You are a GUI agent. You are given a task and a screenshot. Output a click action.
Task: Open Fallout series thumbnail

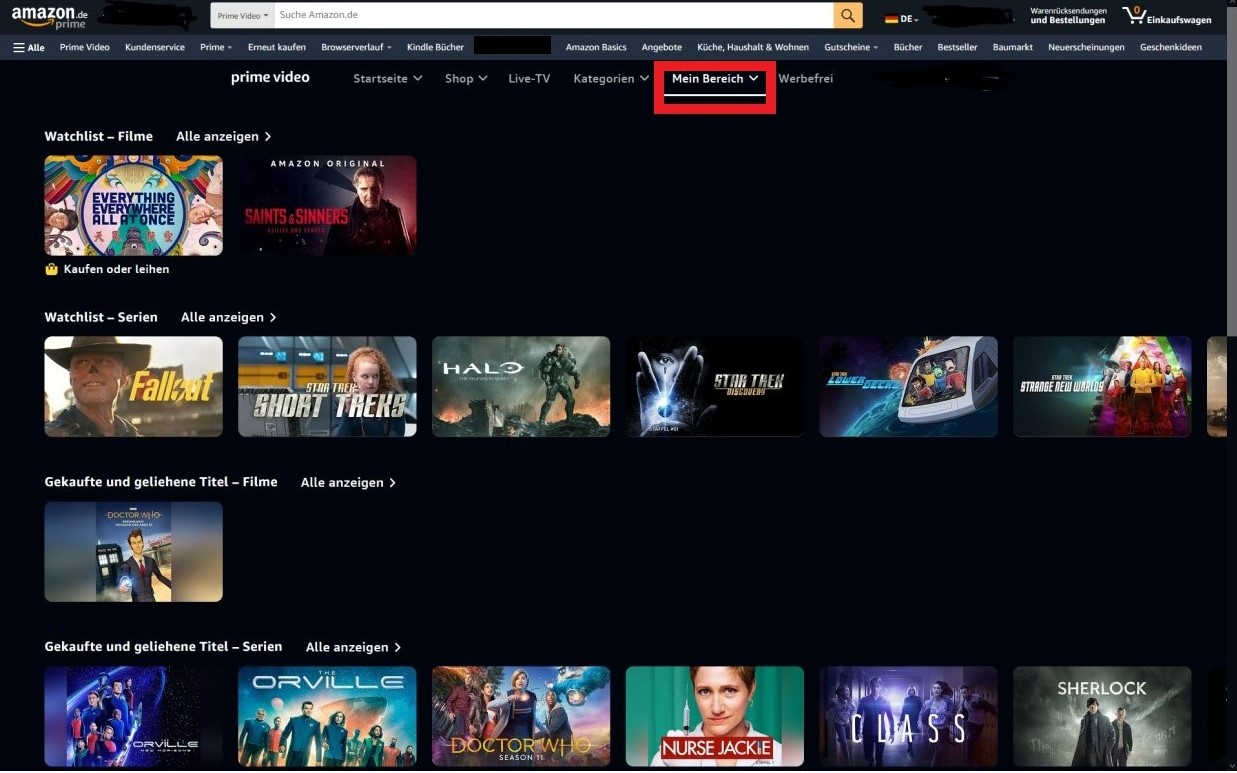(x=134, y=386)
